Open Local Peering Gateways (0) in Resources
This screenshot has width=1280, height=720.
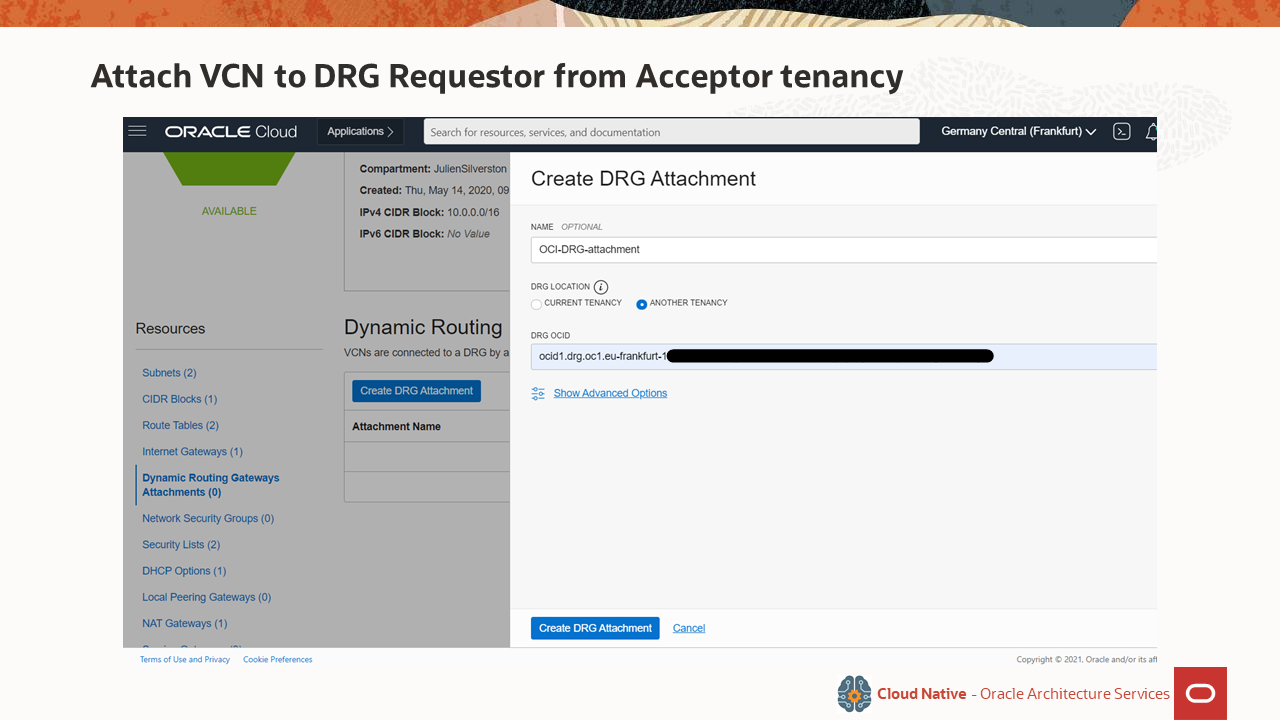207,597
